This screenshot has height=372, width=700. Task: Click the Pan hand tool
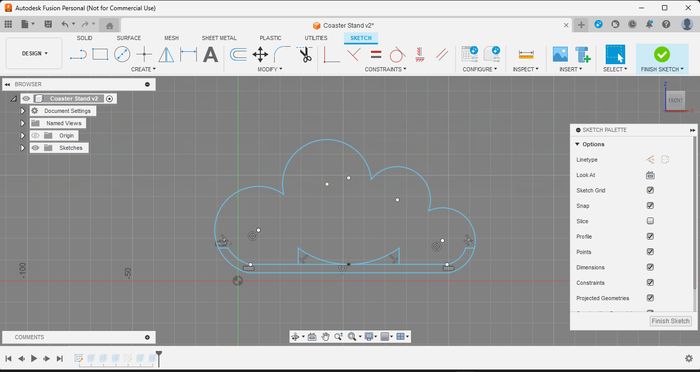tap(325, 337)
